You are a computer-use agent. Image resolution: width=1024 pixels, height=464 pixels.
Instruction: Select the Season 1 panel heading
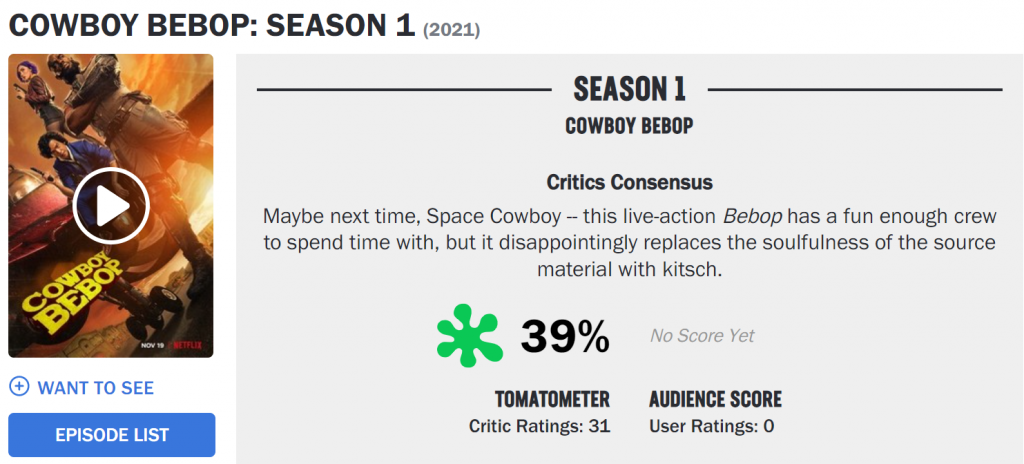point(630,89)
